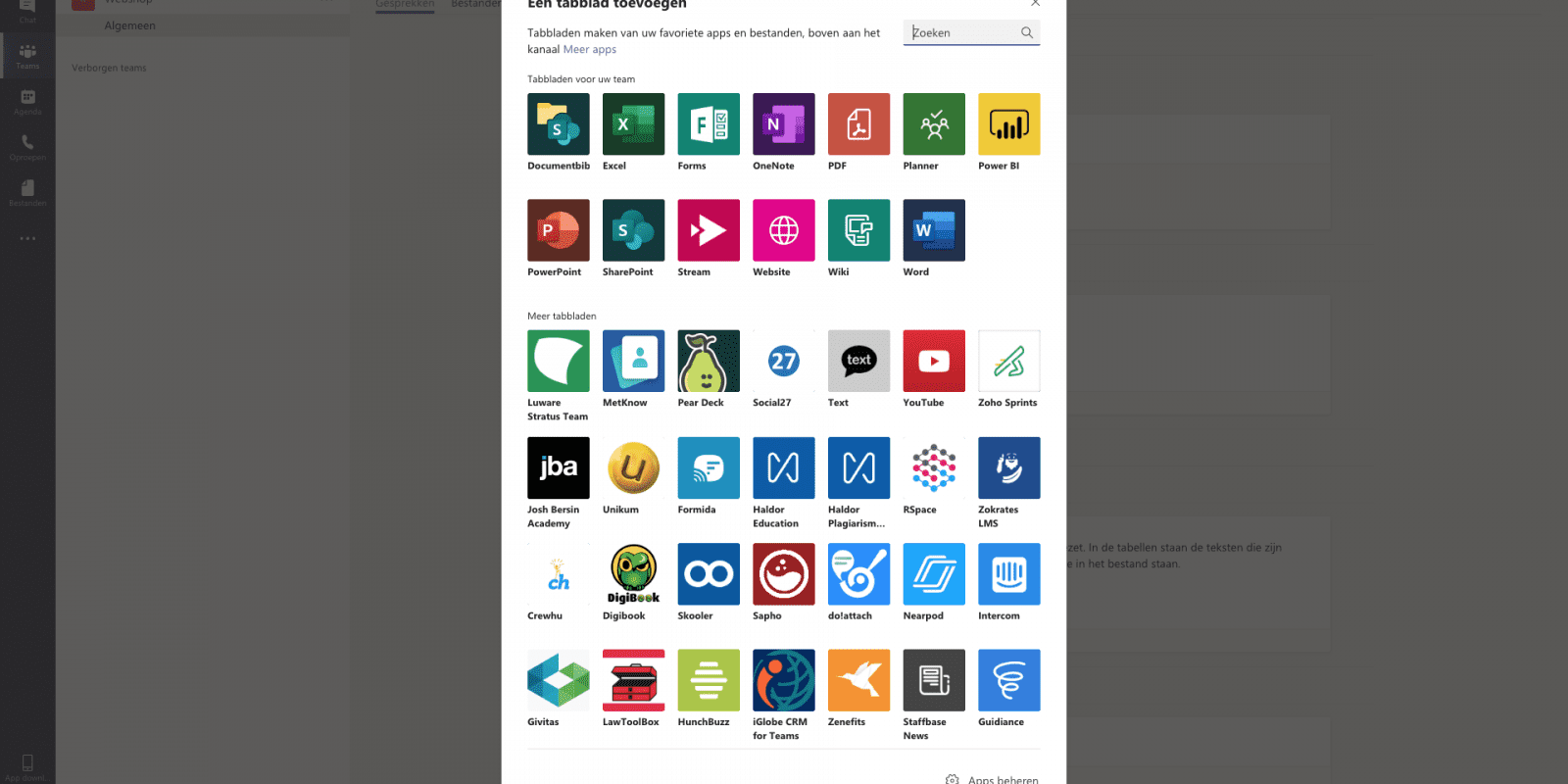Choose the Social27 app
The height and width of the screenshot is (784, 1568).
tap(784, 361)
